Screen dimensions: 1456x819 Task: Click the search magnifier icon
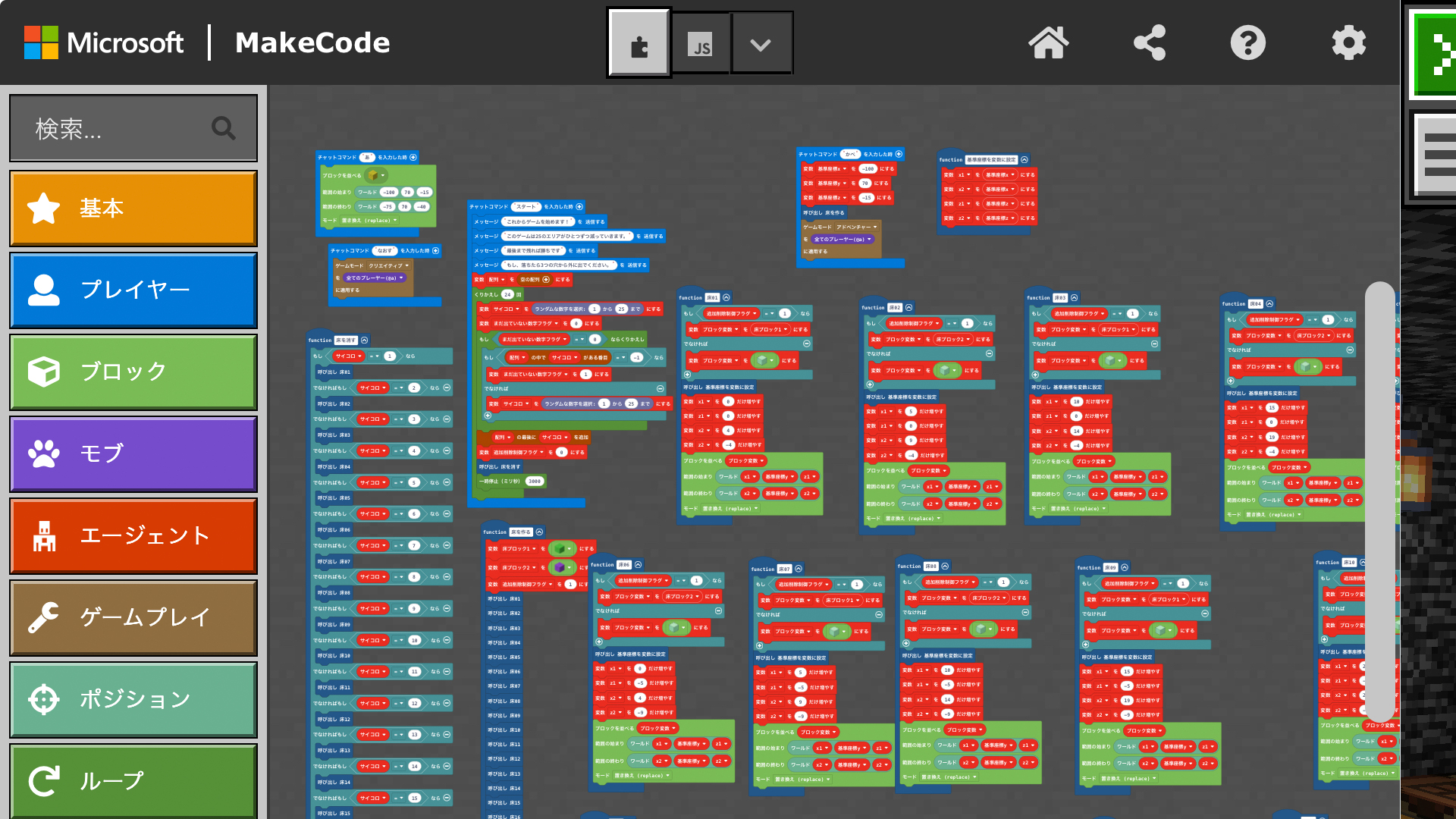coord(223,128)
